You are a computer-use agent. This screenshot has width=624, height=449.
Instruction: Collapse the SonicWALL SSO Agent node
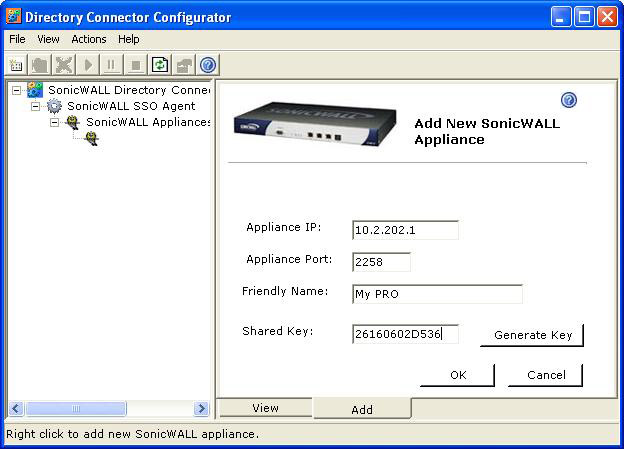(x=35, y=106)
